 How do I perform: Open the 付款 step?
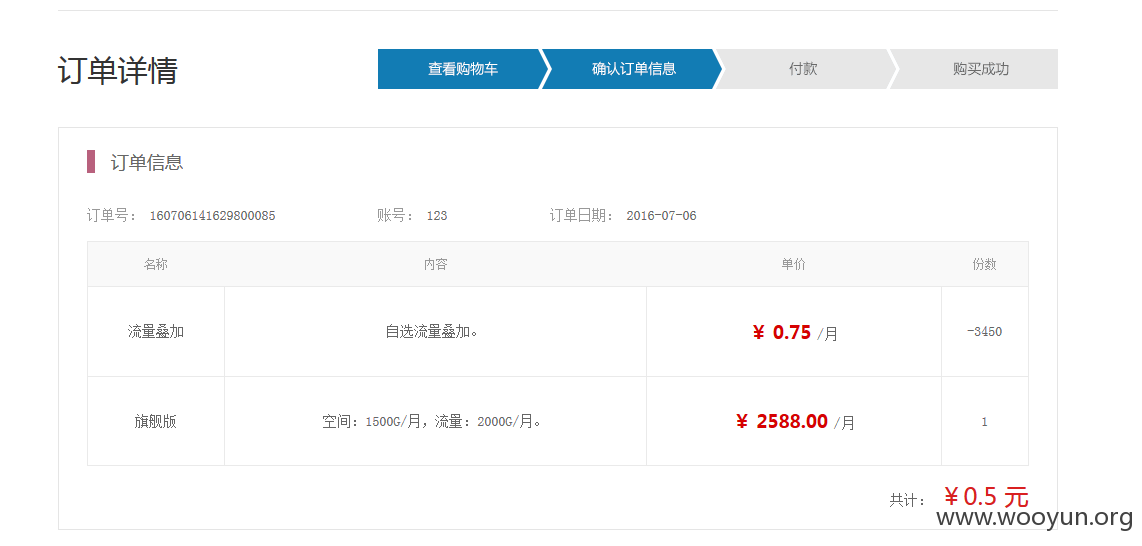point(803,69)
